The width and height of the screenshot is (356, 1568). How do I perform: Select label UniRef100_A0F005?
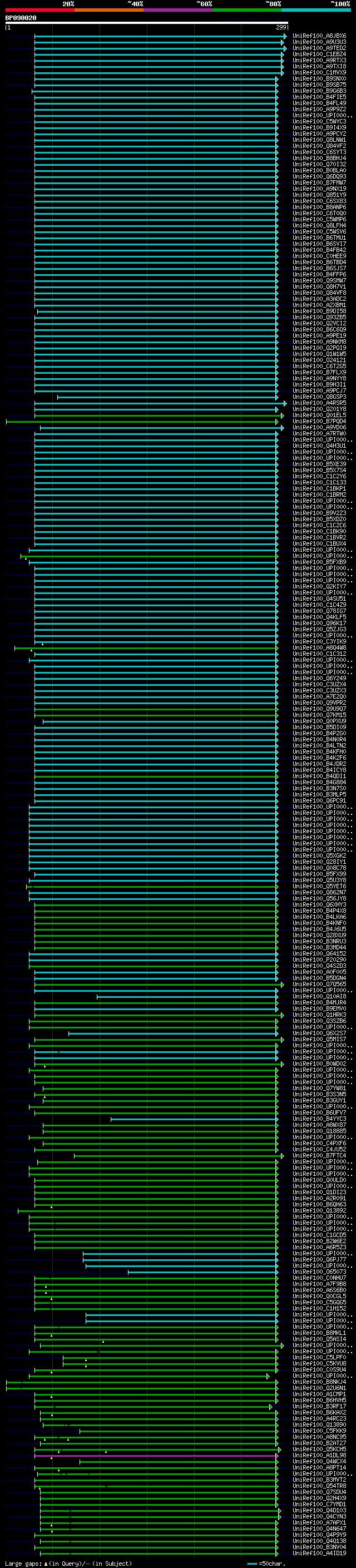[x=319, y=972]
